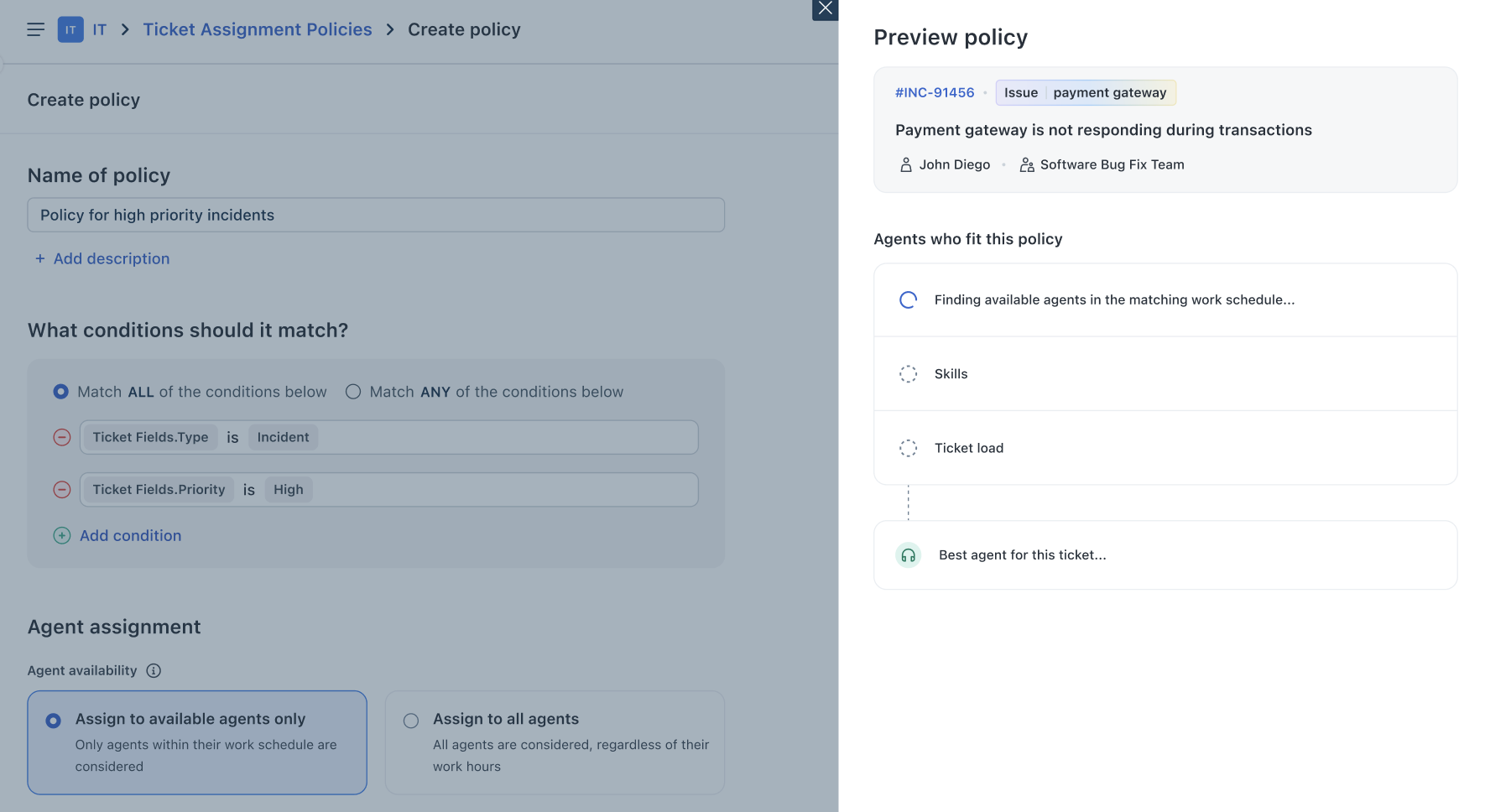Go to Ticket Assignment Policies breadcrumb

point(258,30)
